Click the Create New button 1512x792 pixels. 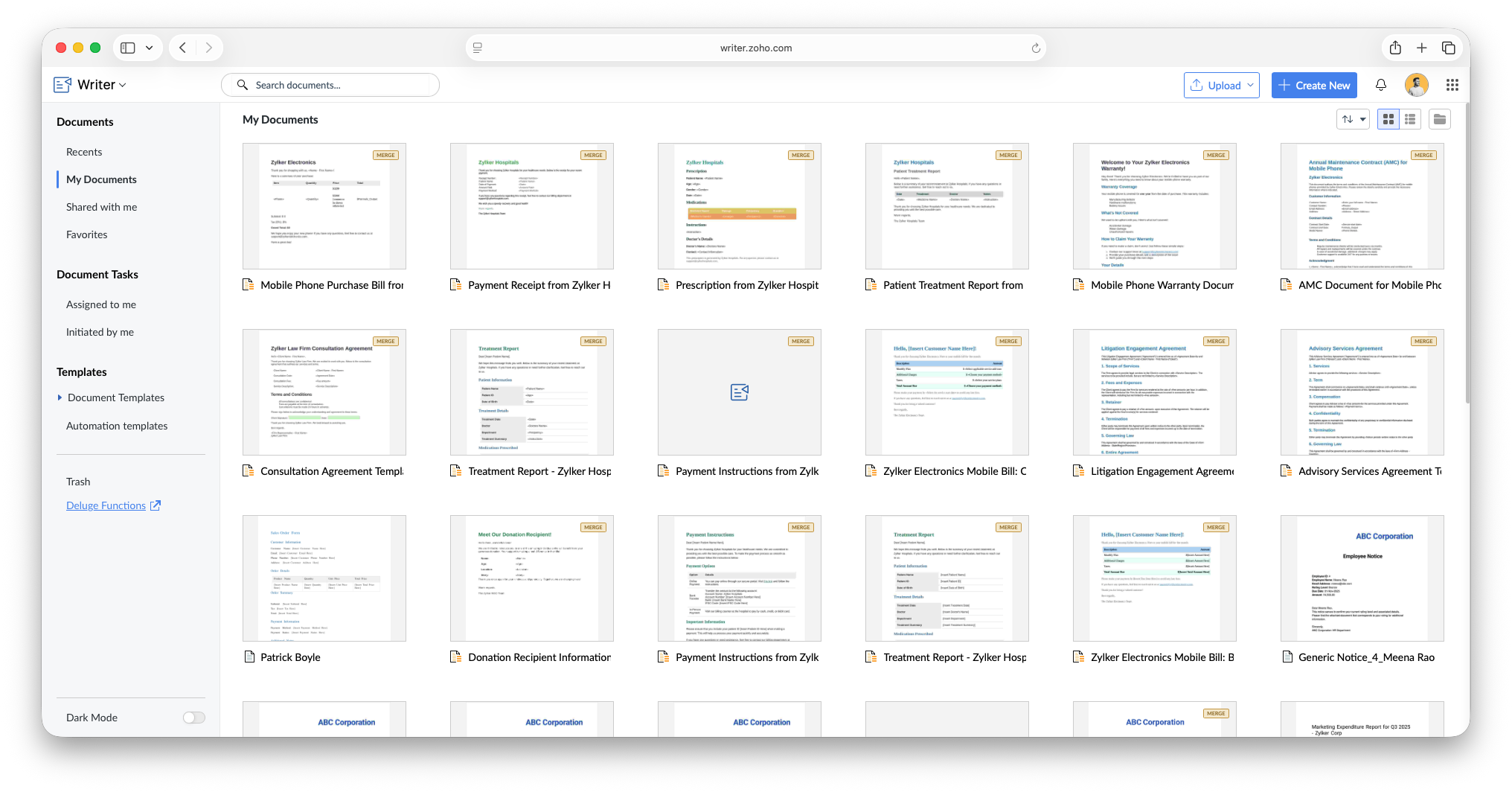tap(1314, 86)
